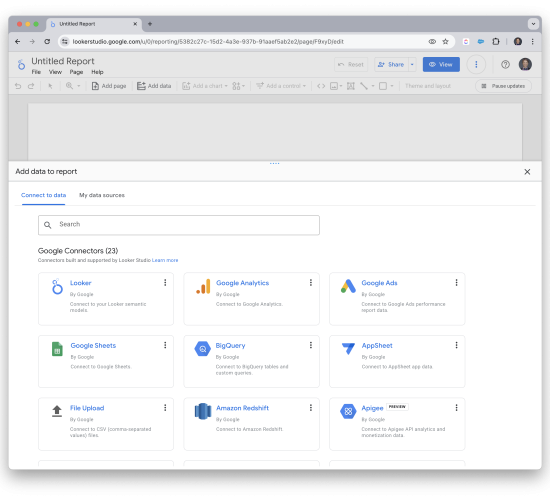Open the more options vertical dots button
The height and width of the screenshot is (500, 550).
tap(476, 65)
